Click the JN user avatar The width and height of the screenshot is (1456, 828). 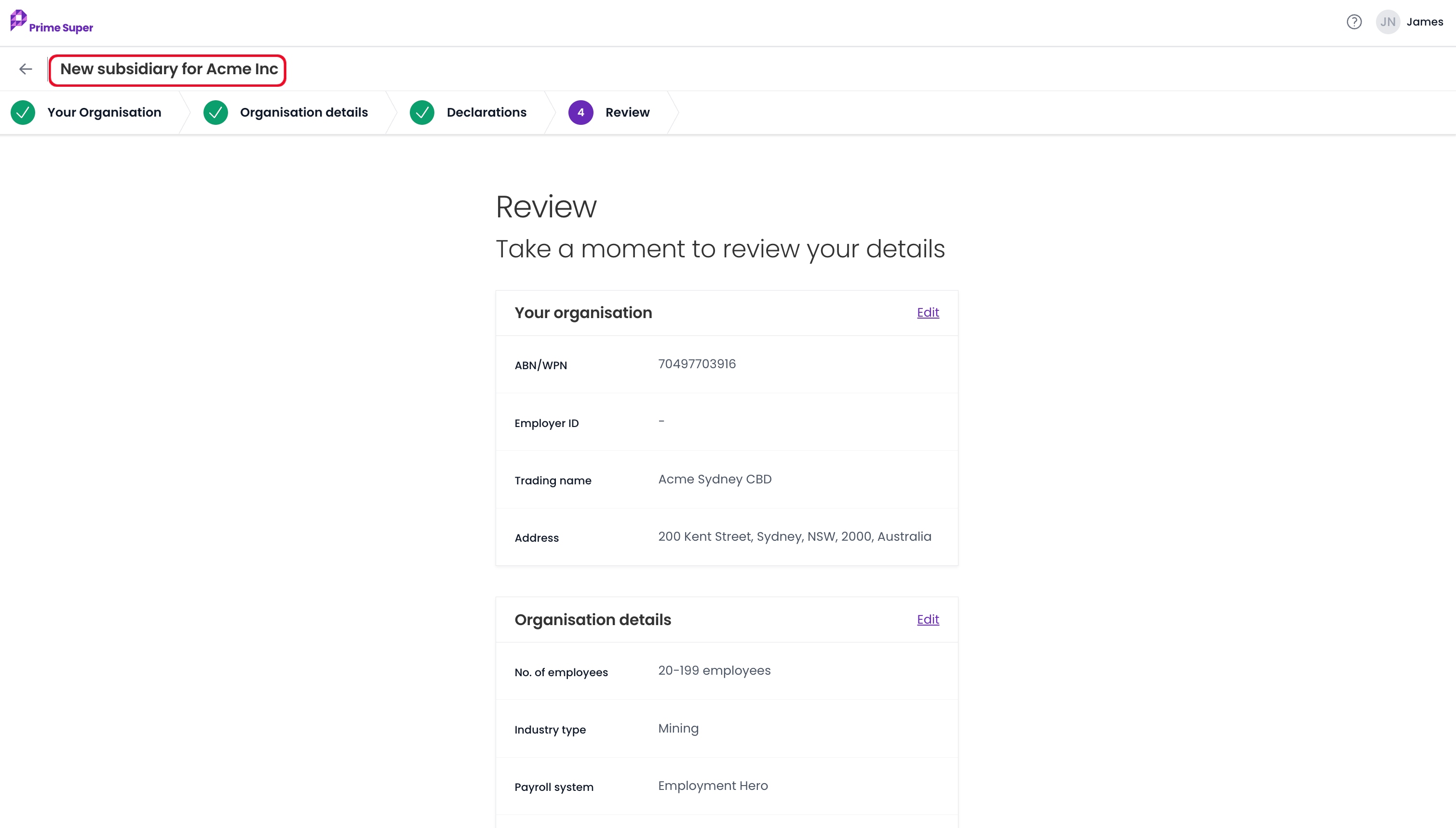tap(1387, 22)
